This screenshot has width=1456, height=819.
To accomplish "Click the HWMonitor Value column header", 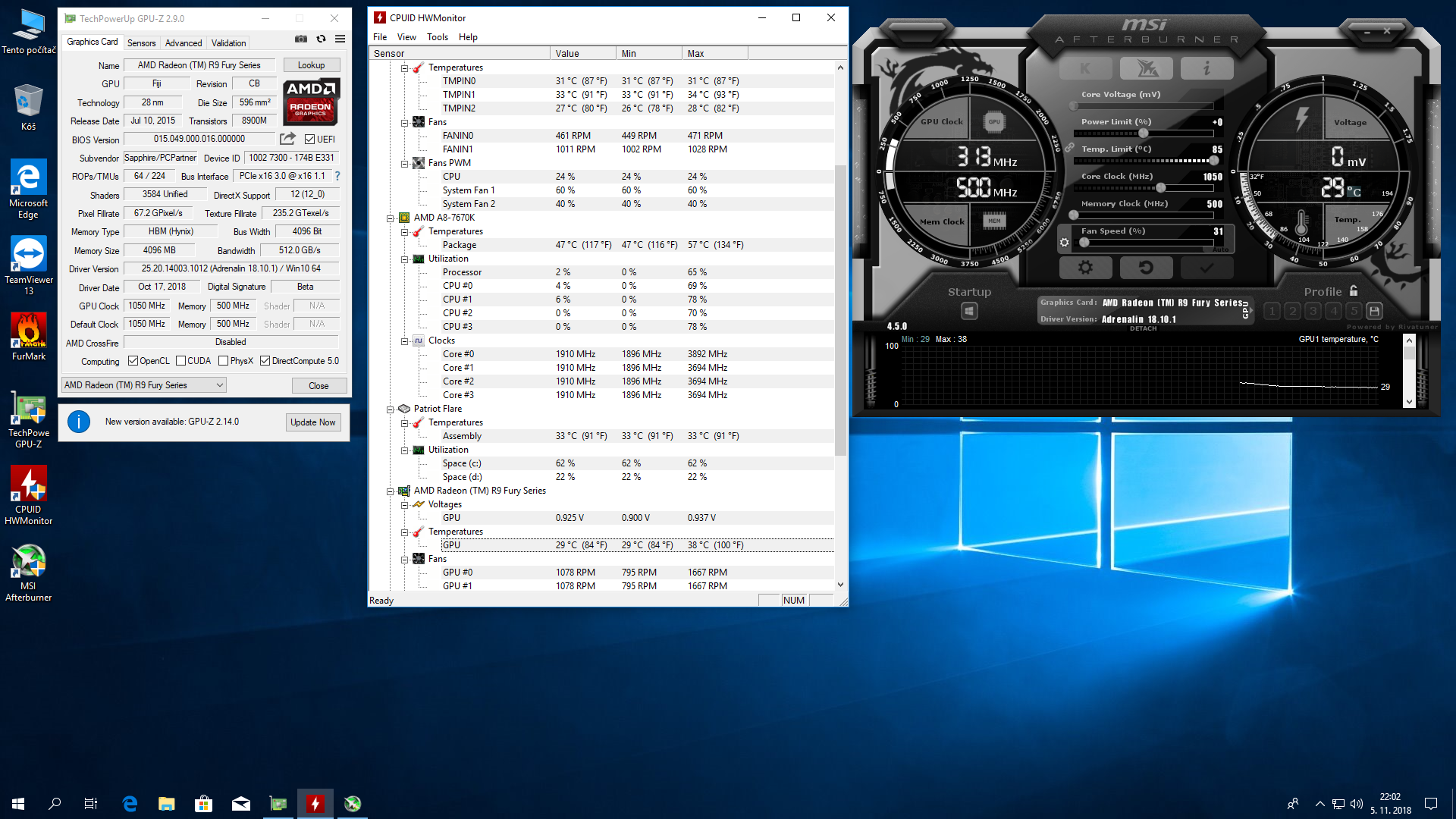I will tap(582, 53).
